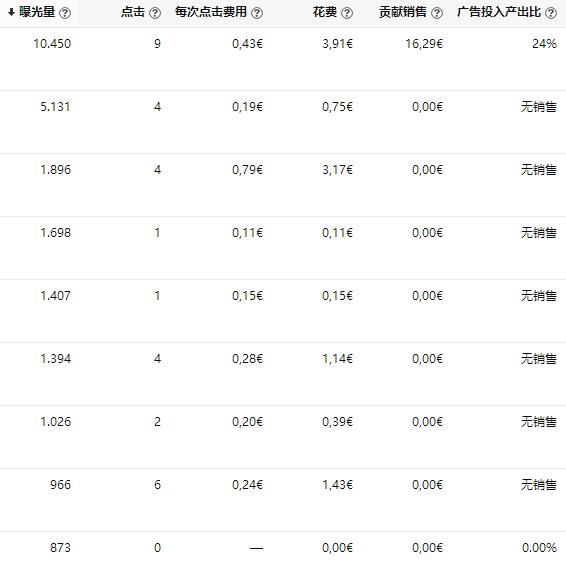Image resolution: width=566 pixels, height=588 pixels.
Task: Click help icon next to 点击
Action: [155, 13]
